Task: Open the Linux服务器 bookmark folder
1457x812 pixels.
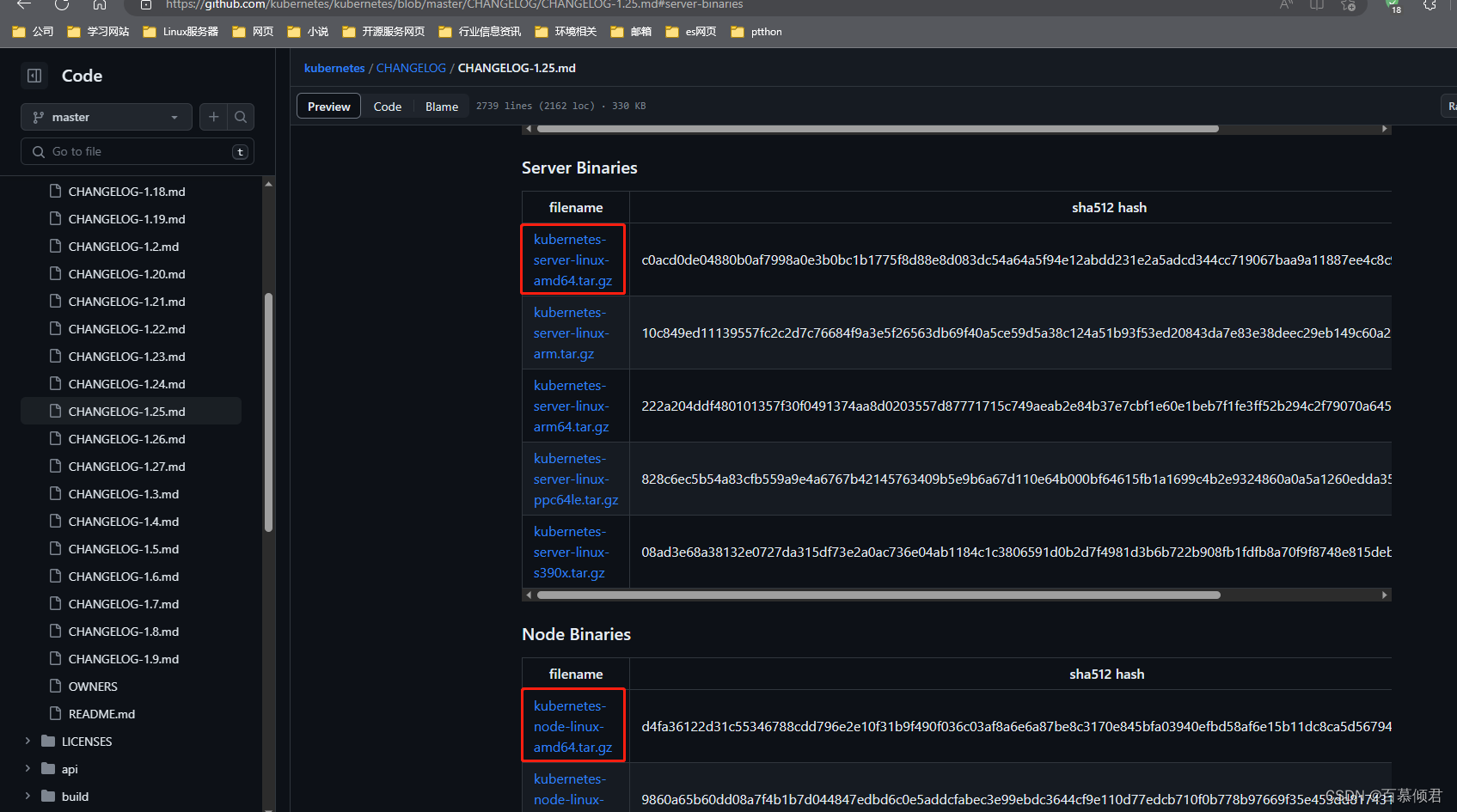Action: click(181, 32)
